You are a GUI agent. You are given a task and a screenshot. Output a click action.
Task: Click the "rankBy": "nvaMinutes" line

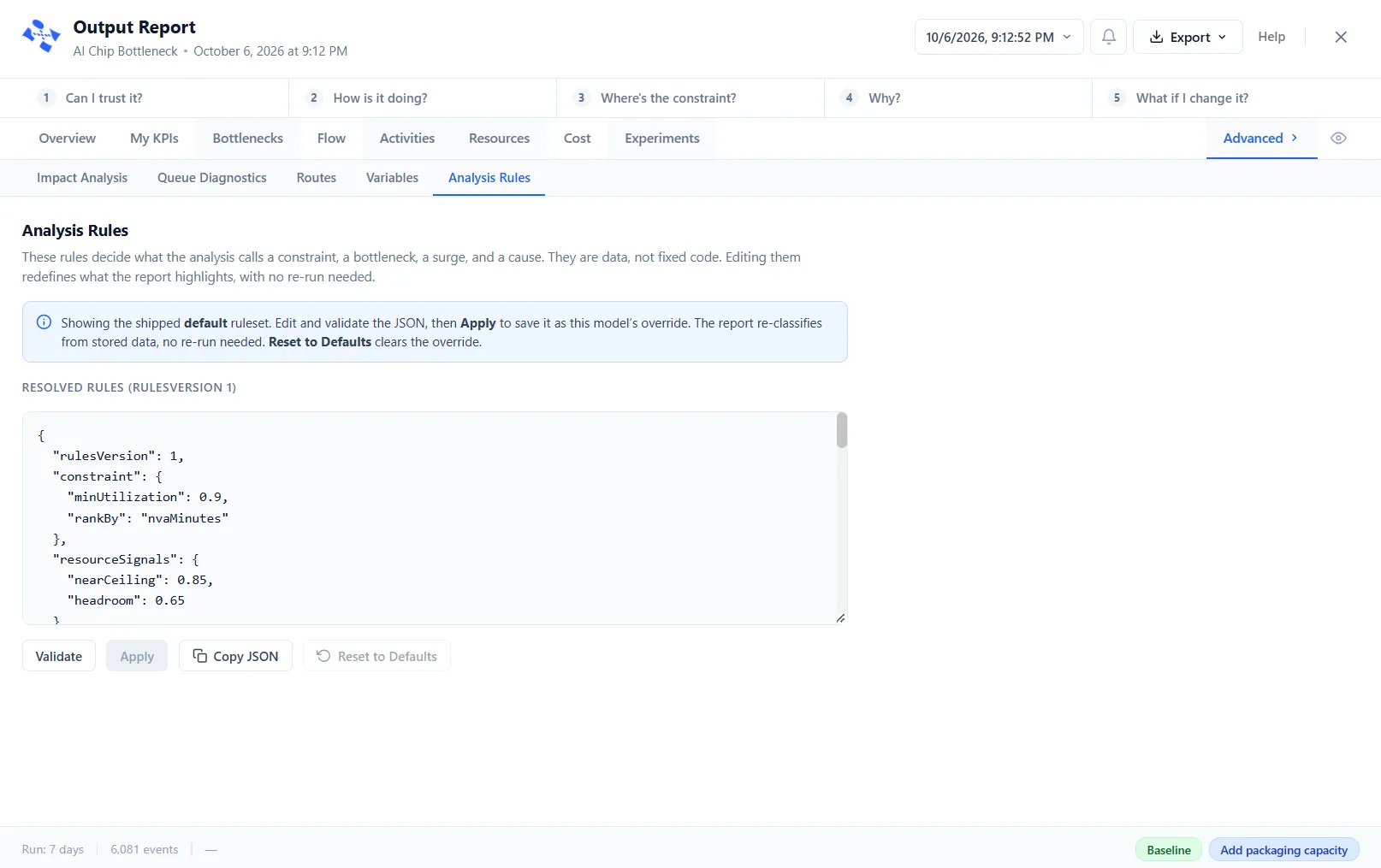147,518
